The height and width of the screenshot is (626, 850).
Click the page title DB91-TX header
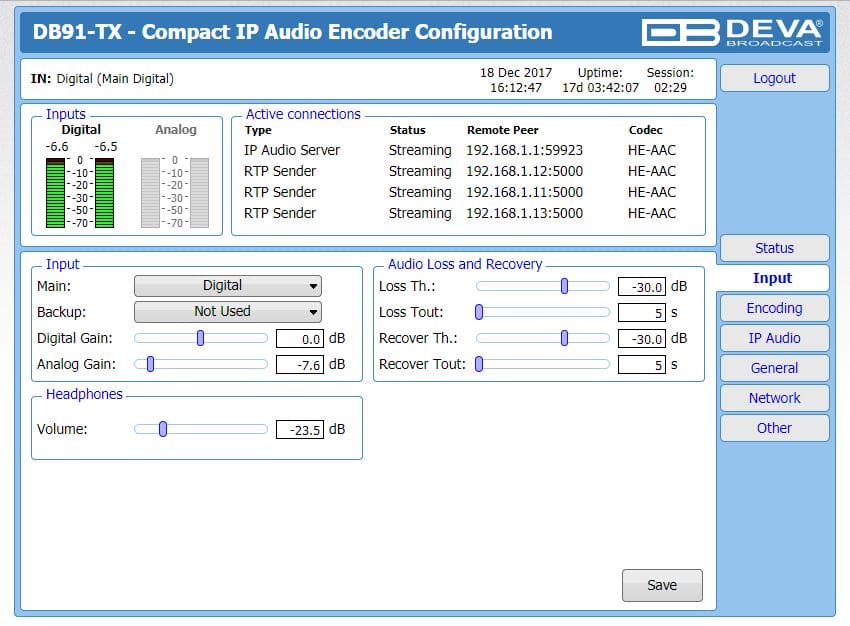tap(292, 32)
